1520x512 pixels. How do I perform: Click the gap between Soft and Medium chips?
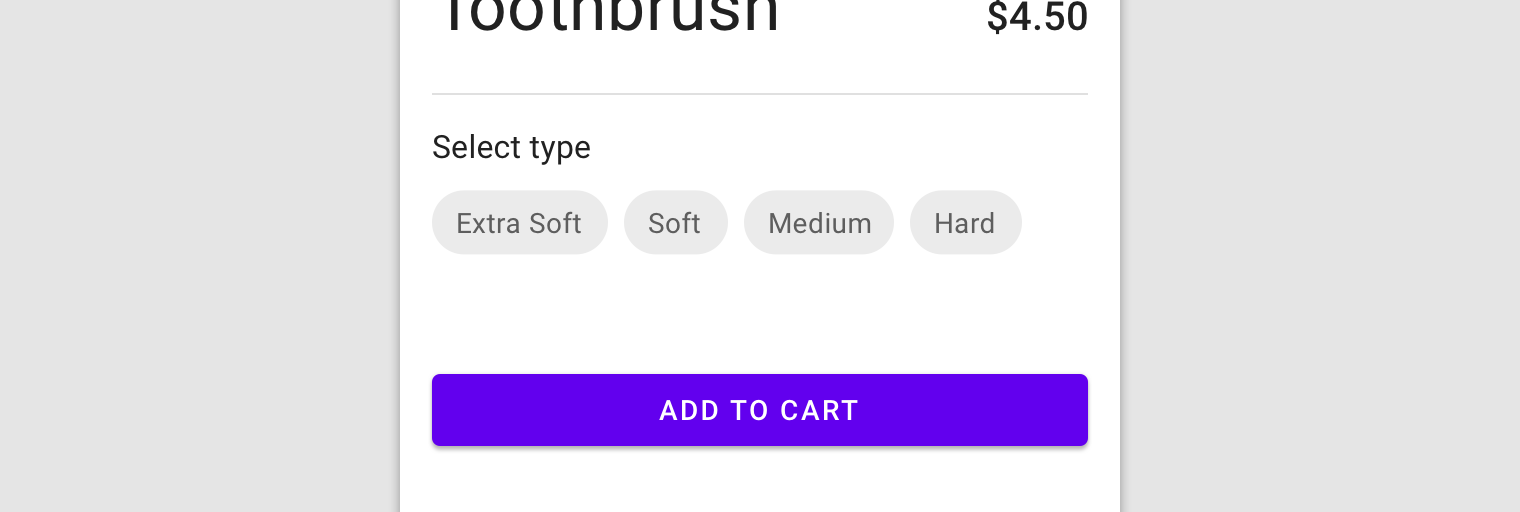coord(736,222)
